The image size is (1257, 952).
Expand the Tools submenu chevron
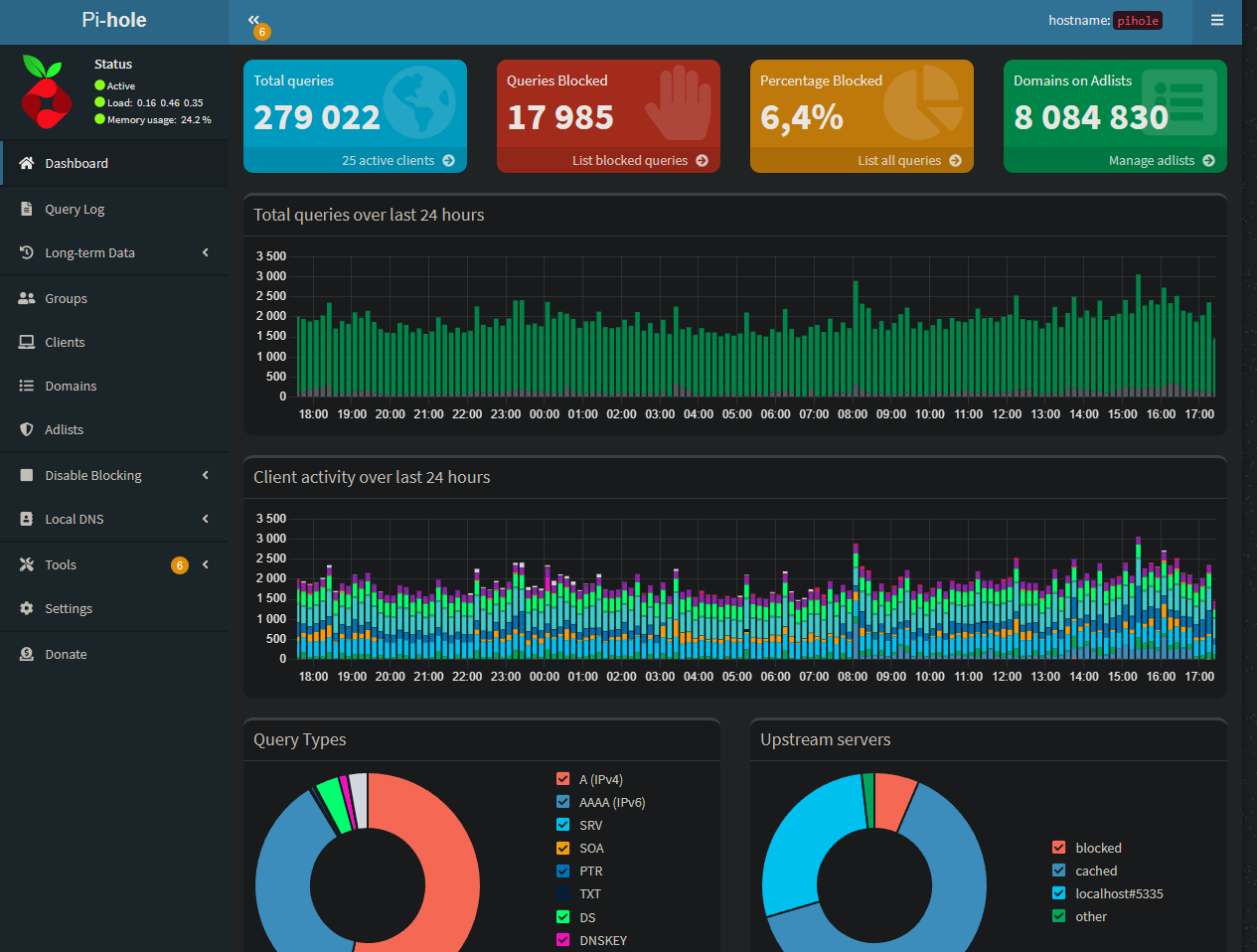click(x=206, y=564)
